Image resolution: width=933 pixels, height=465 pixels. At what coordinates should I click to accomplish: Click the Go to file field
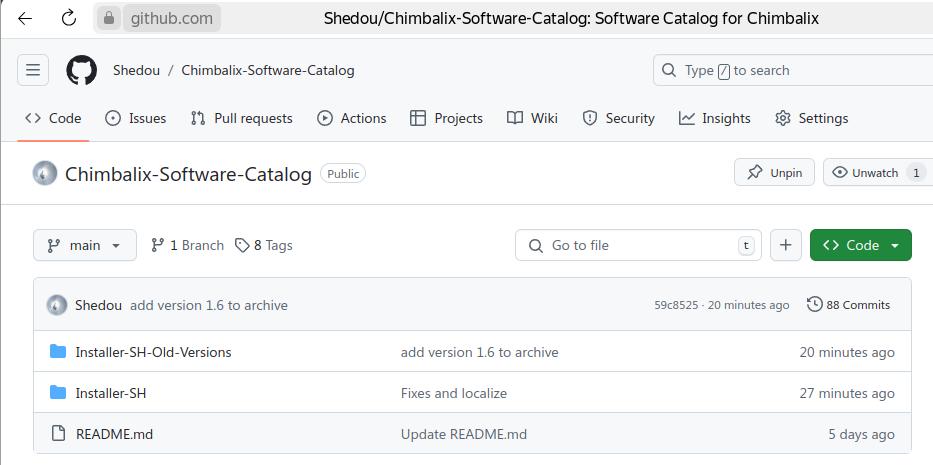[x=638, y=245]
